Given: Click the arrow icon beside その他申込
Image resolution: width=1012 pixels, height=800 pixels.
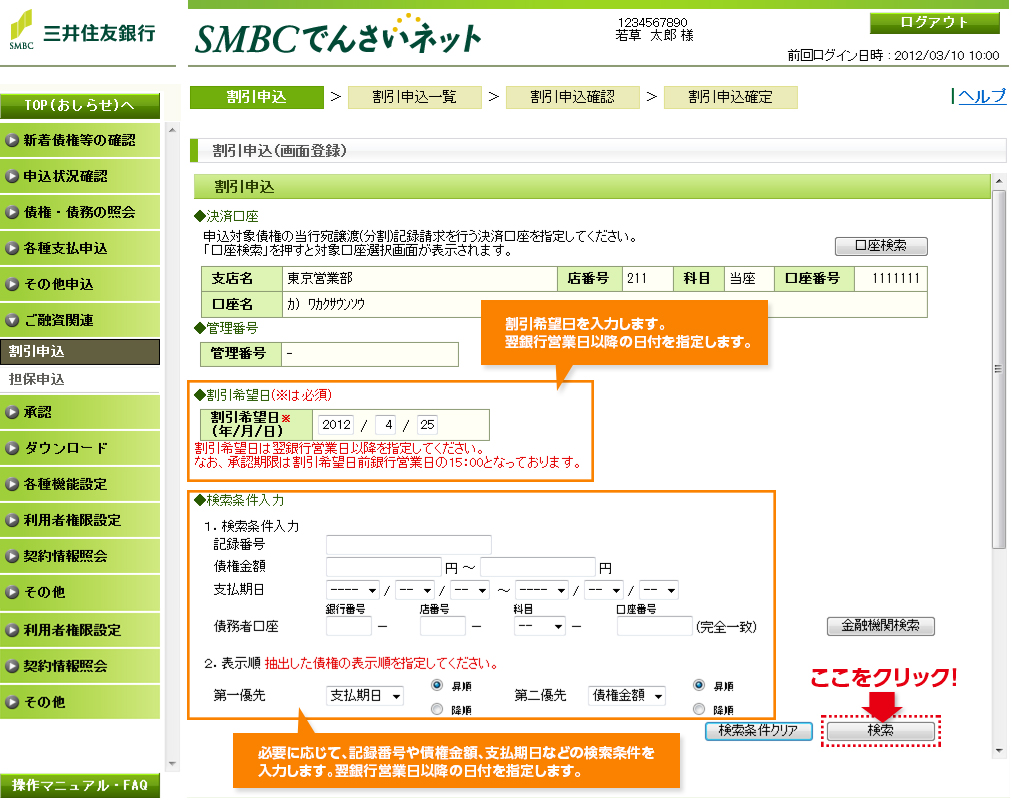Looking at the screenshot, I should click(12, 284).
